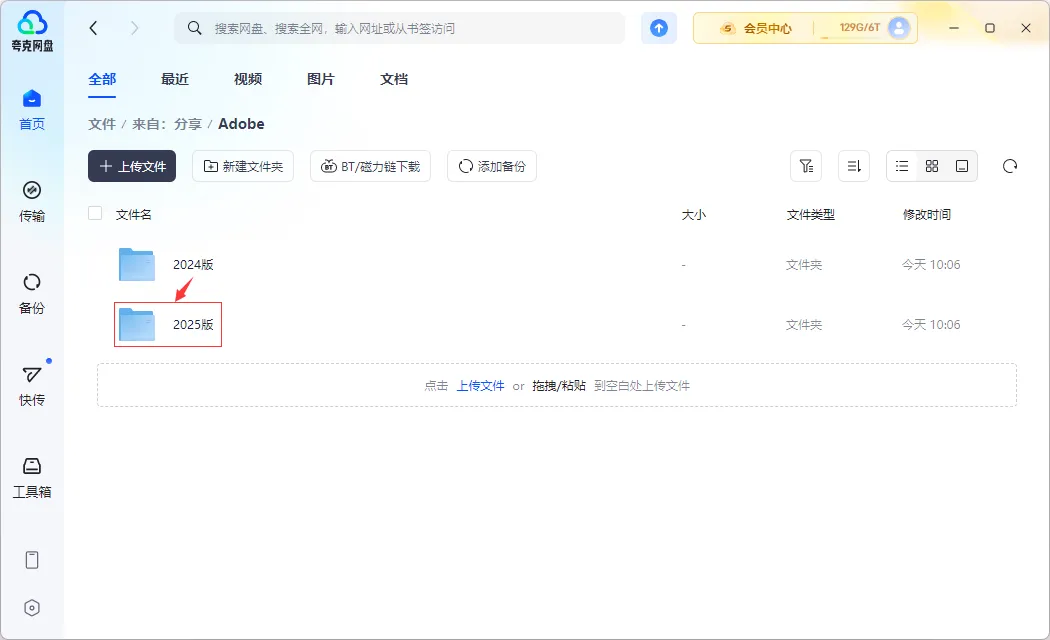
Task: Open the 2025版 folder icon
Action: point(137,325)
